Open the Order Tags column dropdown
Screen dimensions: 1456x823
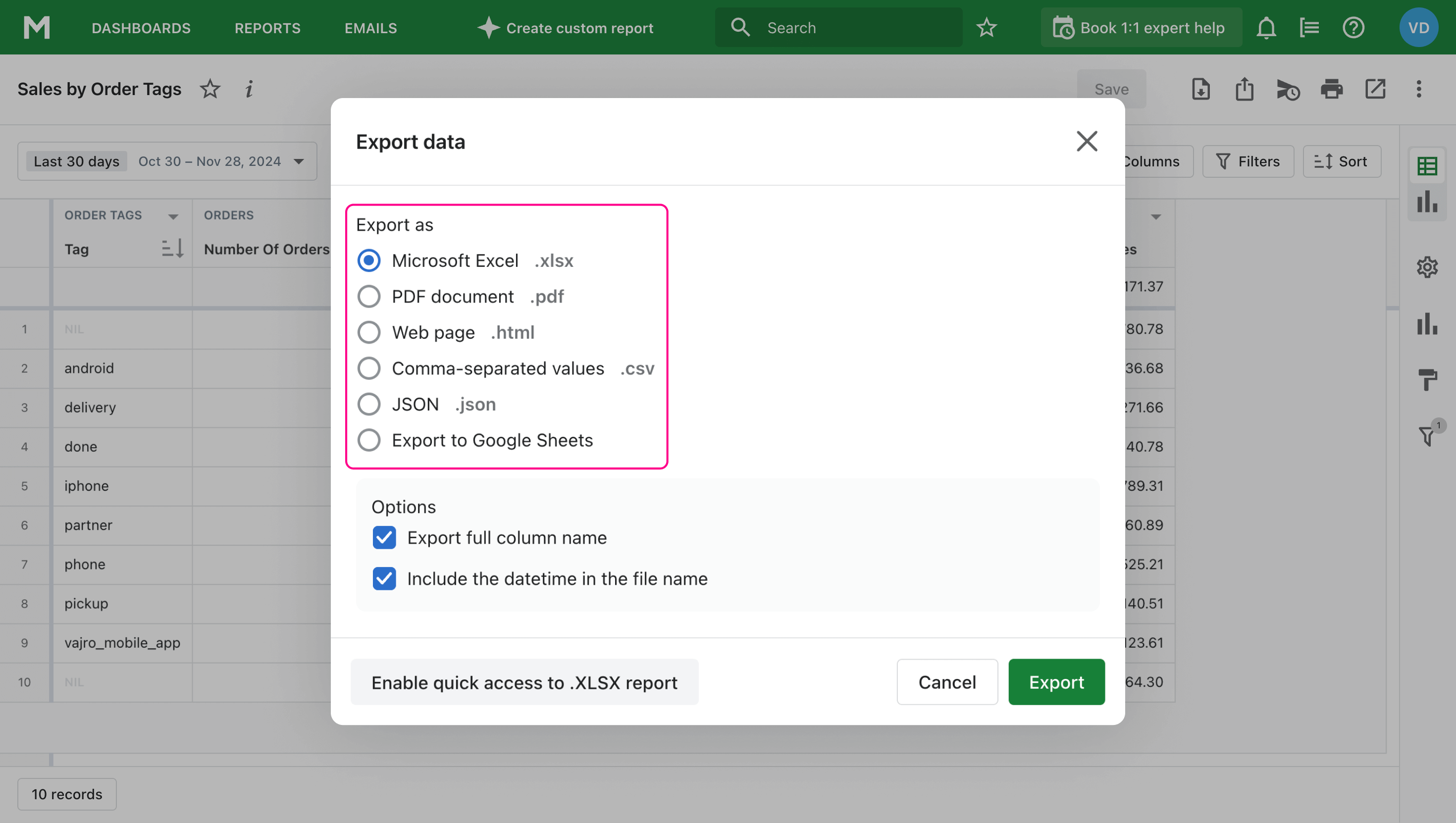[173, 215]
